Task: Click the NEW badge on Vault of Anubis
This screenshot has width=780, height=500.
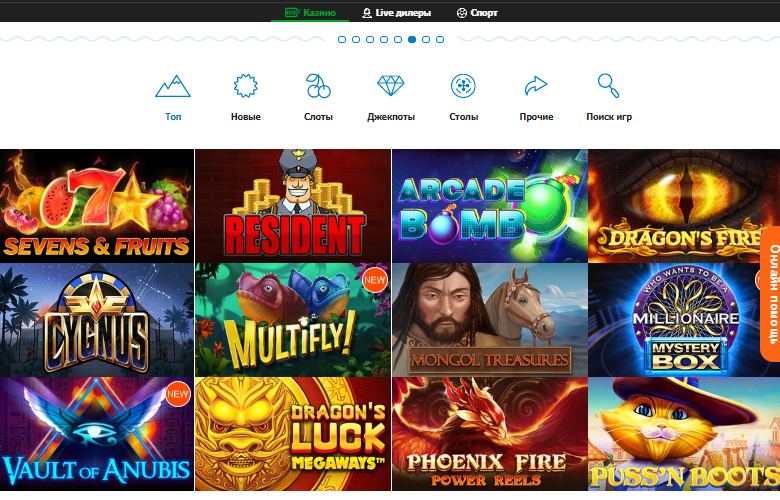Action: [178, 394]
